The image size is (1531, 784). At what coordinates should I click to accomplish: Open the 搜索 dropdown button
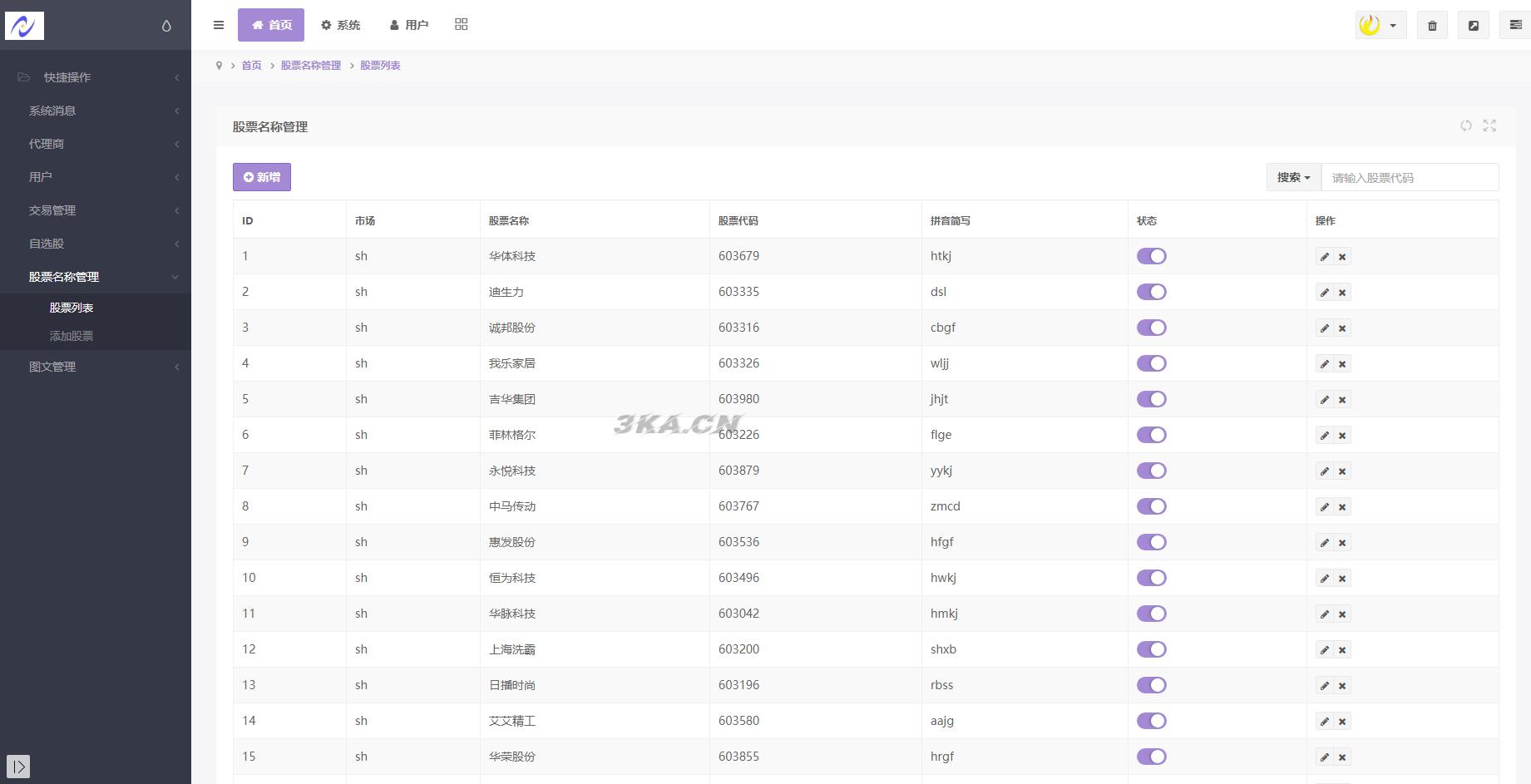coord(1293,177)
